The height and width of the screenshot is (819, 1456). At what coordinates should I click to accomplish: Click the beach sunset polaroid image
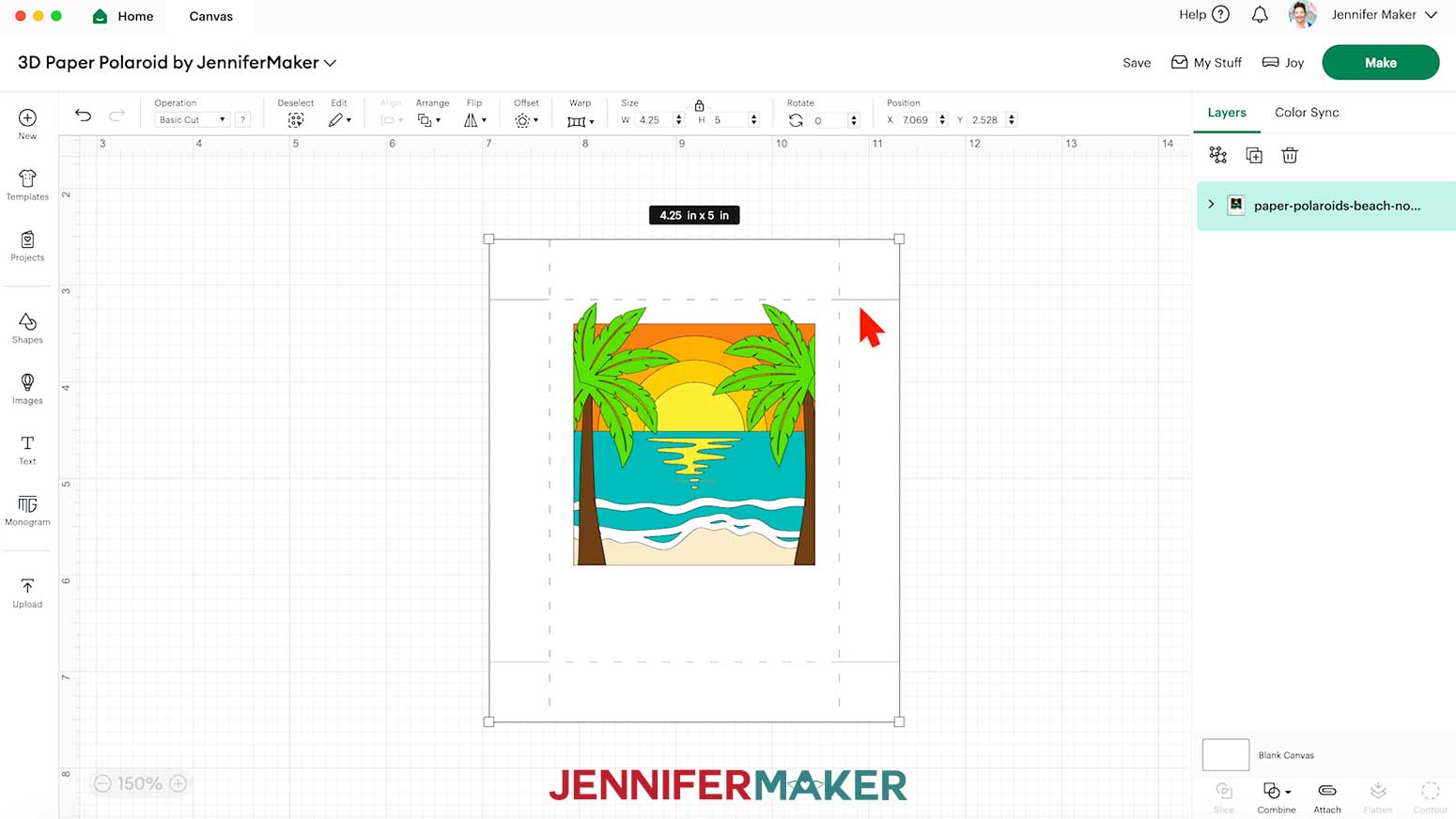click(694, 435)
